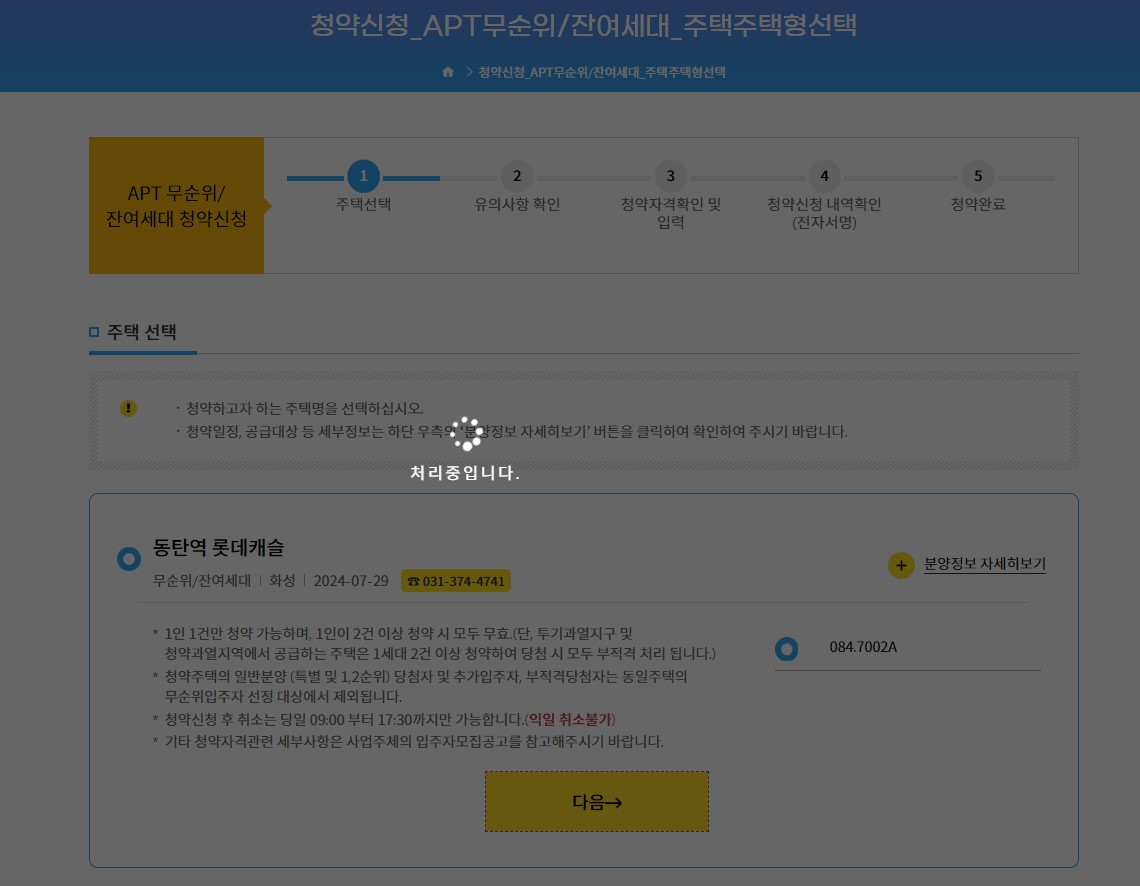Select step 2 유의사항 확인 circle
1140x886 pixels.
[x=517, y=176]
